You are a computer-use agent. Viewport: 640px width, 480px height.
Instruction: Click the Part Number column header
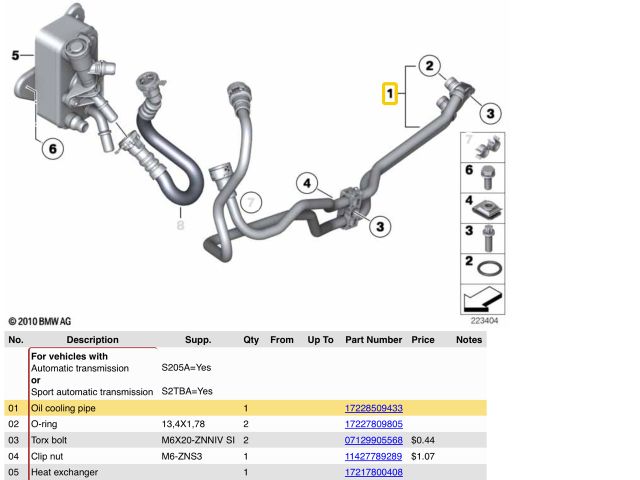[x=373, y=340]
